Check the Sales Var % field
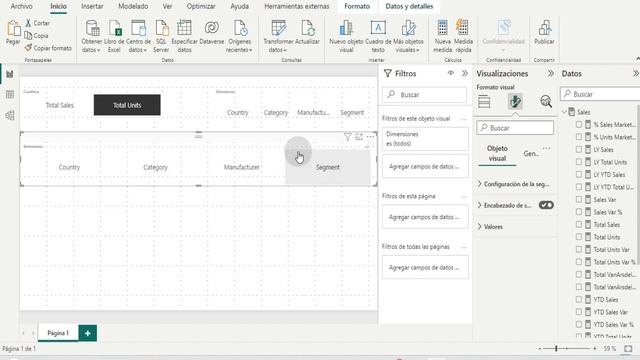640x360 pixels. point(579,212)
